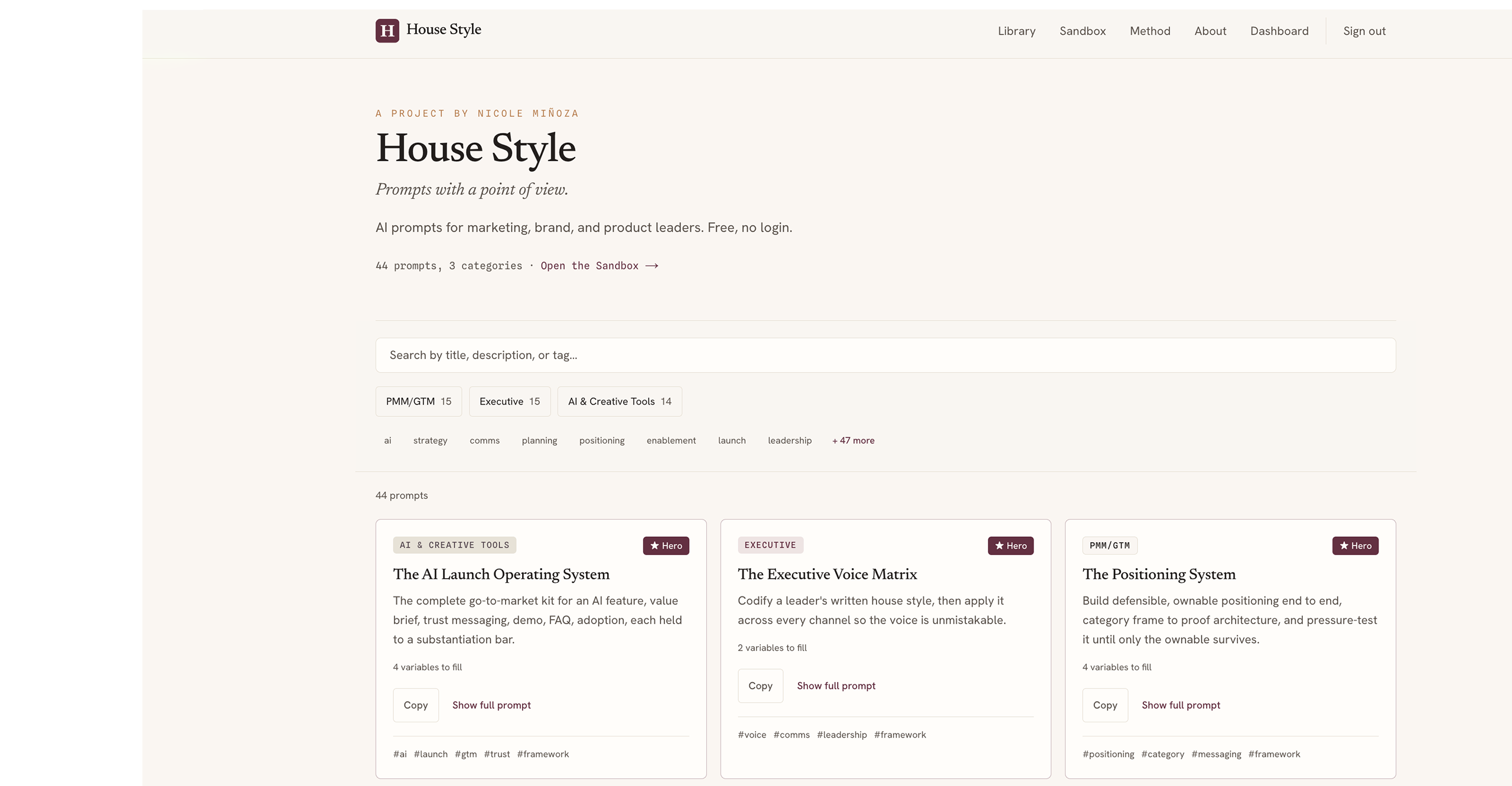The image size is (1512, 786).
Task: Click the #ai hashtag on AI Launch card
Action: (400, 754)
